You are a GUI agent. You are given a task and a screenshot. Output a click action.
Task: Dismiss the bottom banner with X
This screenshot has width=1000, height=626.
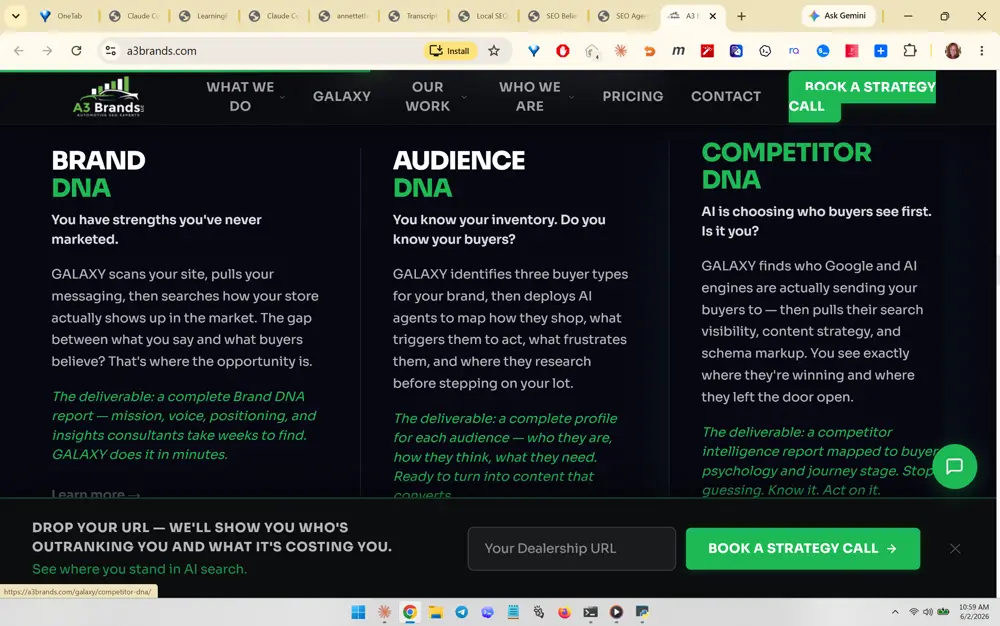click(955, 548)
